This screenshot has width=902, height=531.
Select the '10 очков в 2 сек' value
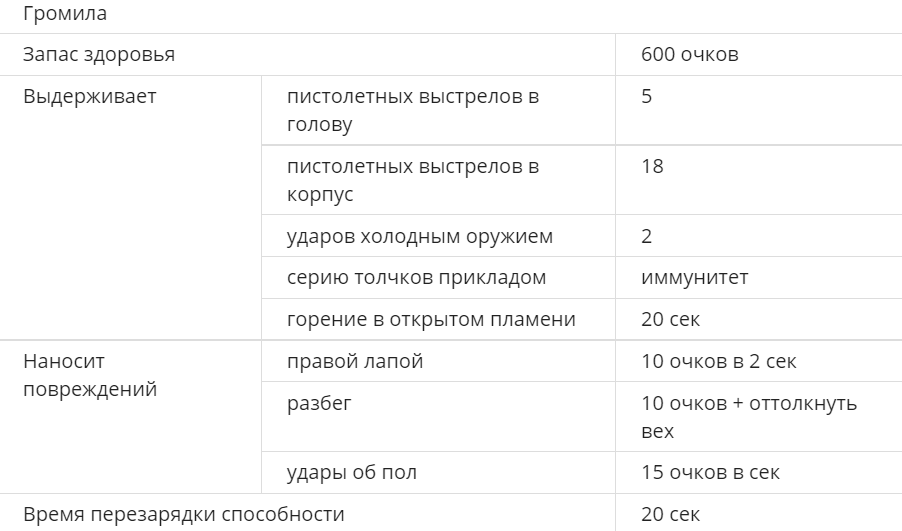pyautogui.click(x=718, y=361)
